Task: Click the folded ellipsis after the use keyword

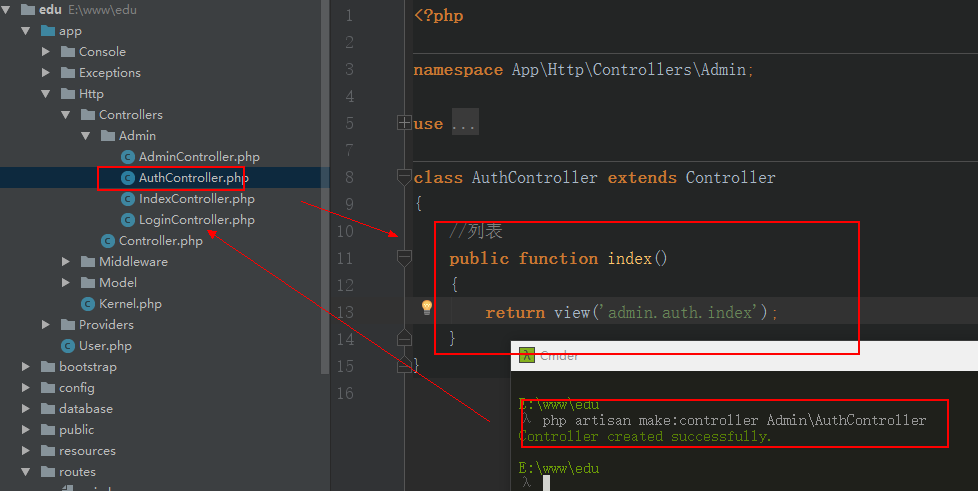Action: (464, 124)
